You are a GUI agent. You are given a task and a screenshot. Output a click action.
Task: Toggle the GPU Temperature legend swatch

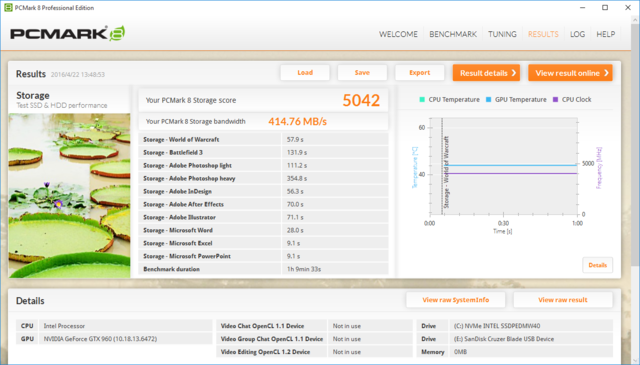coord(489,100)
